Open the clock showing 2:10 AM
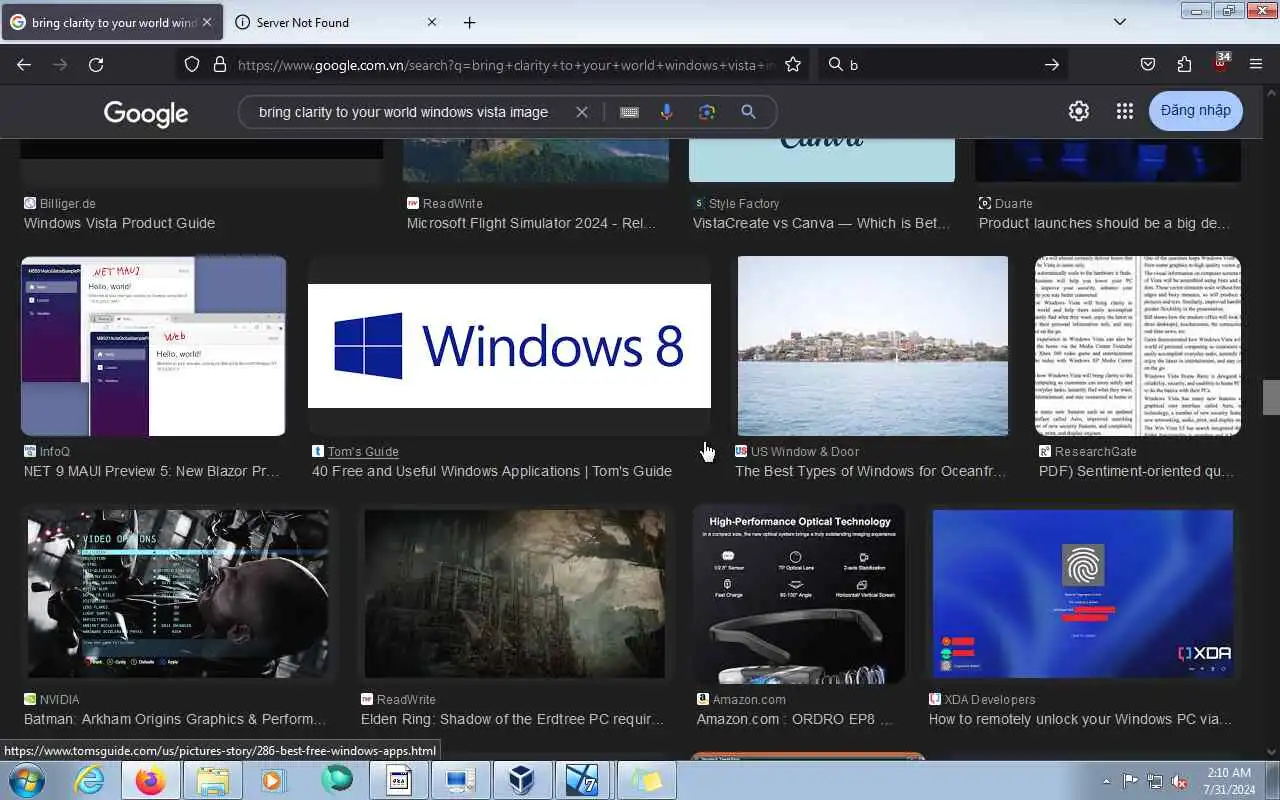 coord(1228,780)
